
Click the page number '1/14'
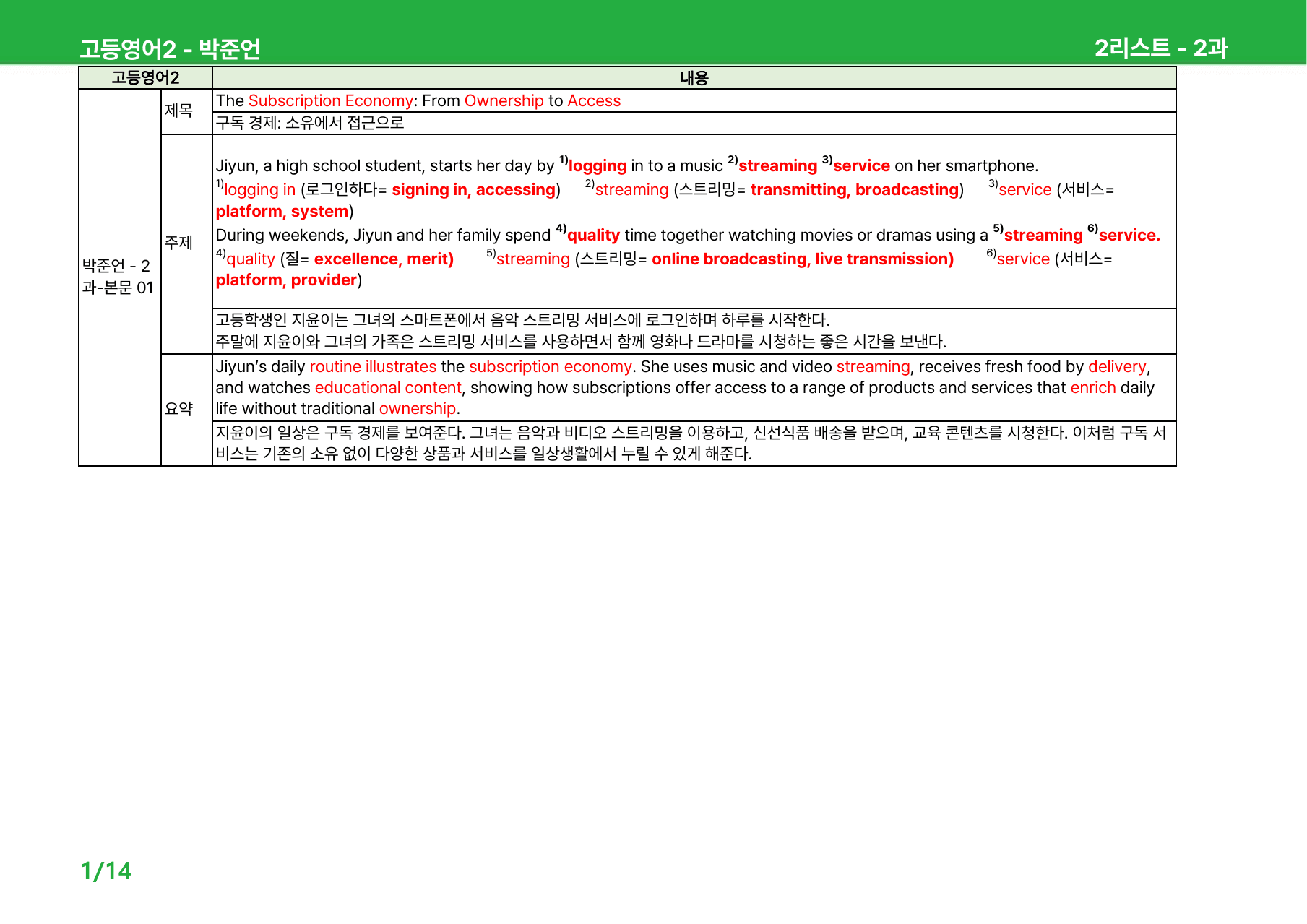click(106, 871)
